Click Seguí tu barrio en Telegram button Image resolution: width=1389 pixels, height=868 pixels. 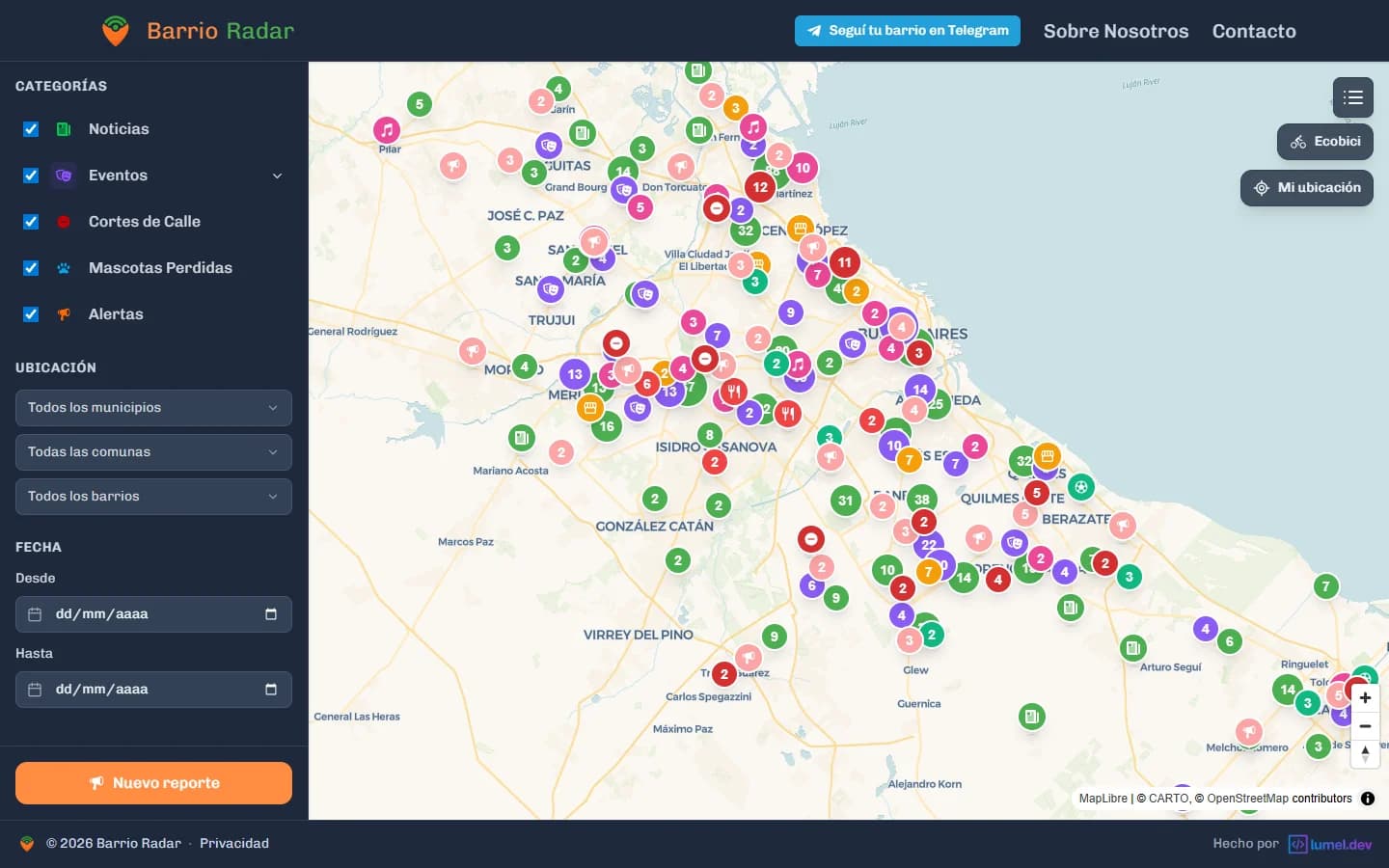click(908, 31)
